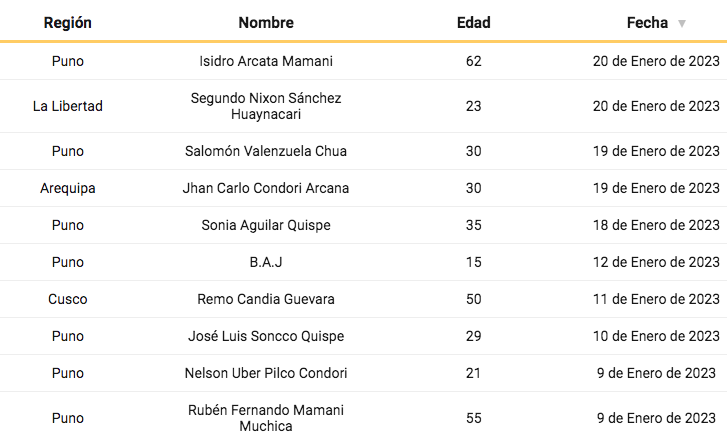Sort table by Edad column header
This screenshot has height=435, width=727.
point(473,22)
